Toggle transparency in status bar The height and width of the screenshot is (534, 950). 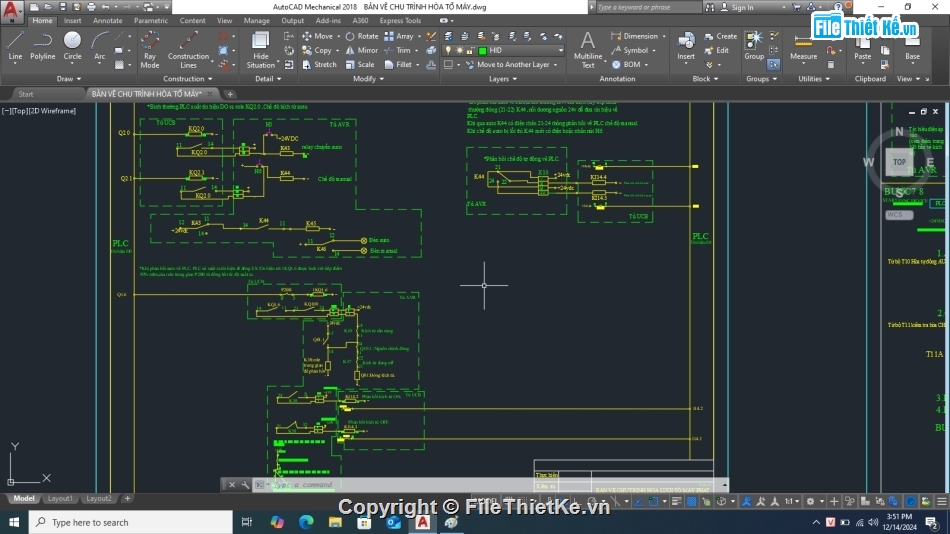point(691,501)
